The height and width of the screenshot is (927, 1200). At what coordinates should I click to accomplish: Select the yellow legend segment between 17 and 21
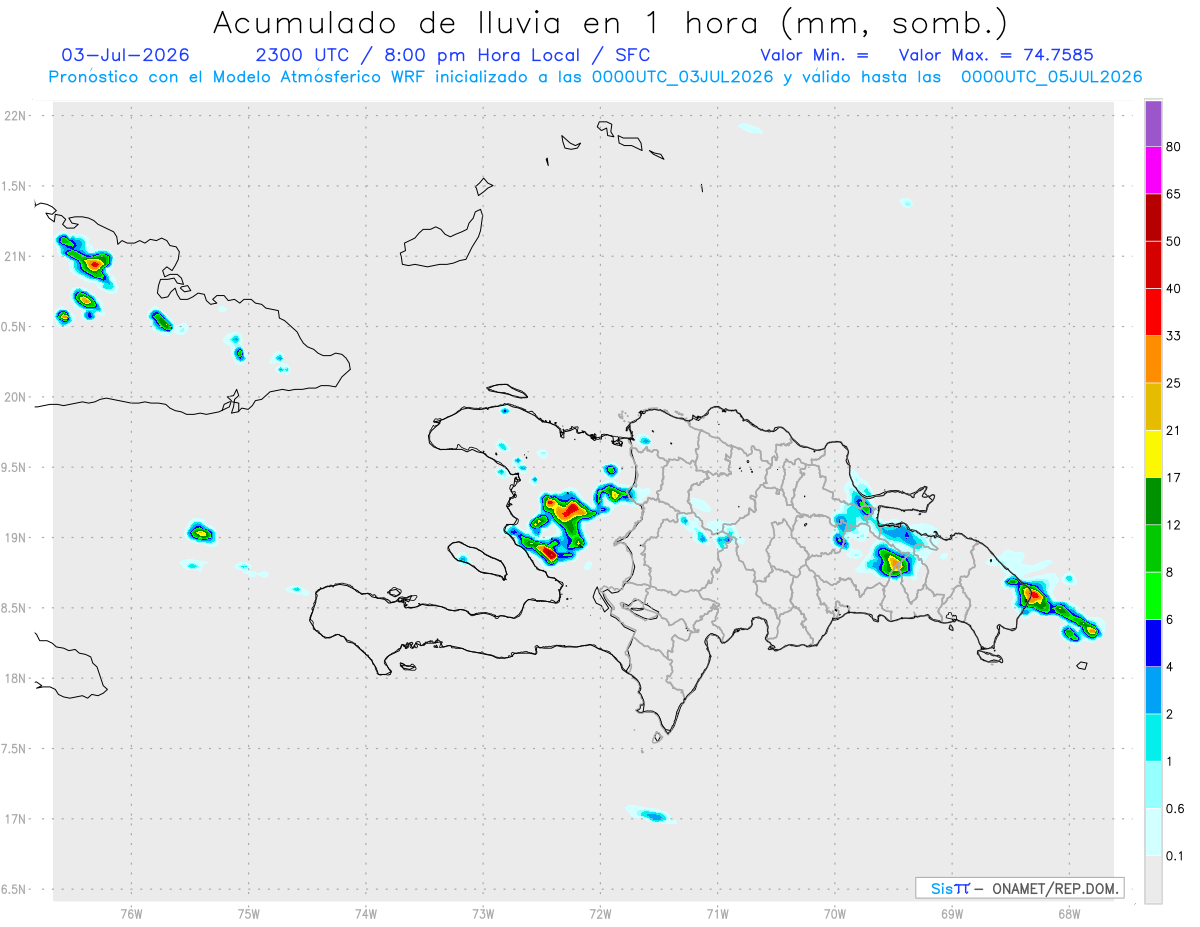coord(1153,454)
